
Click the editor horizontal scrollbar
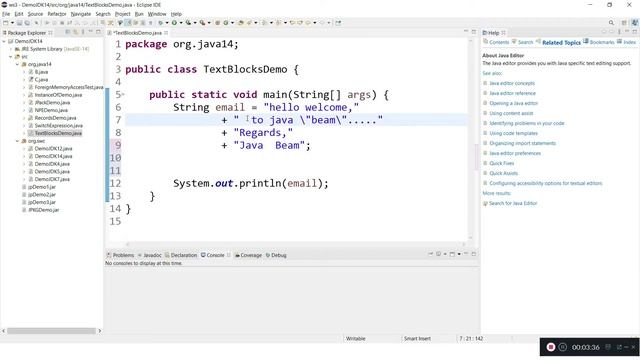pos(296,244)
